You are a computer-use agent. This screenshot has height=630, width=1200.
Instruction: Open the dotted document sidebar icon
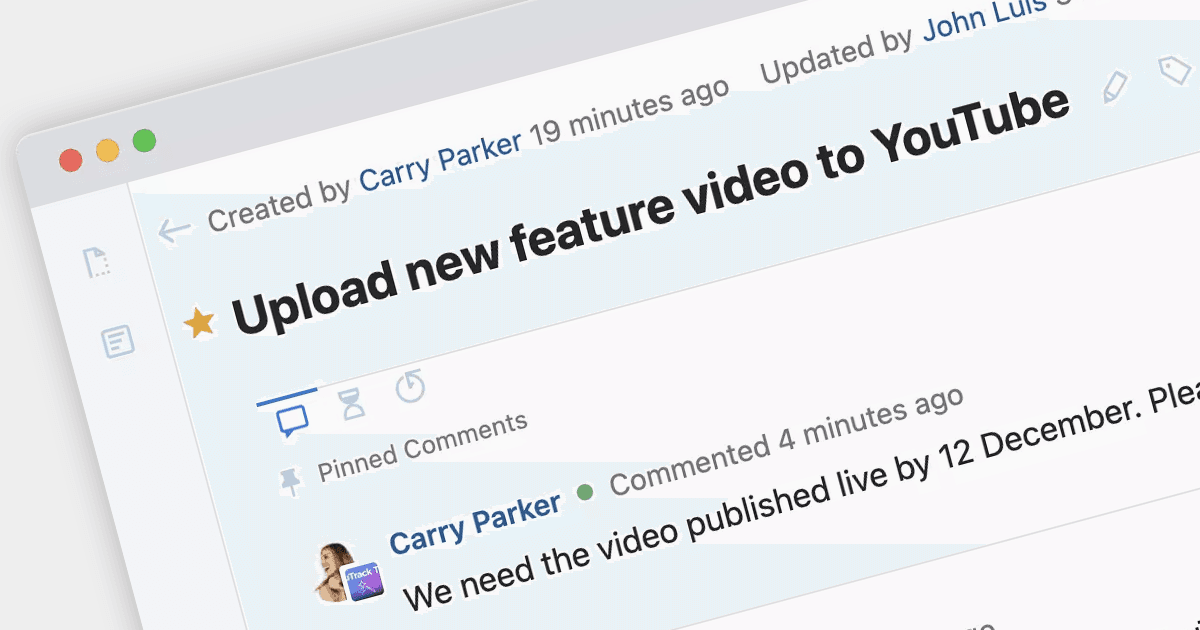click(x=97, y=263)
